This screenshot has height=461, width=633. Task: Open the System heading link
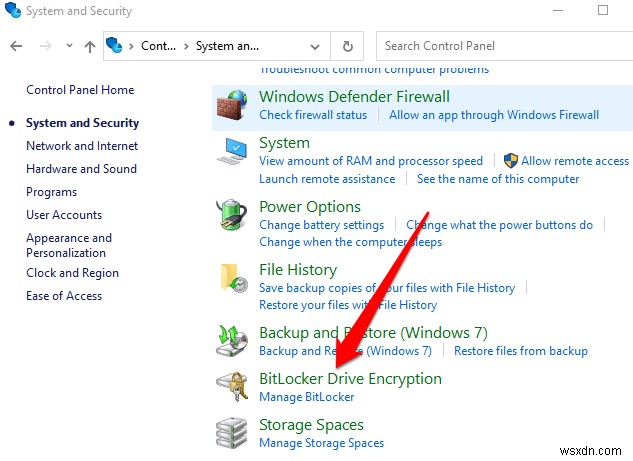click(x=284, y=143)
